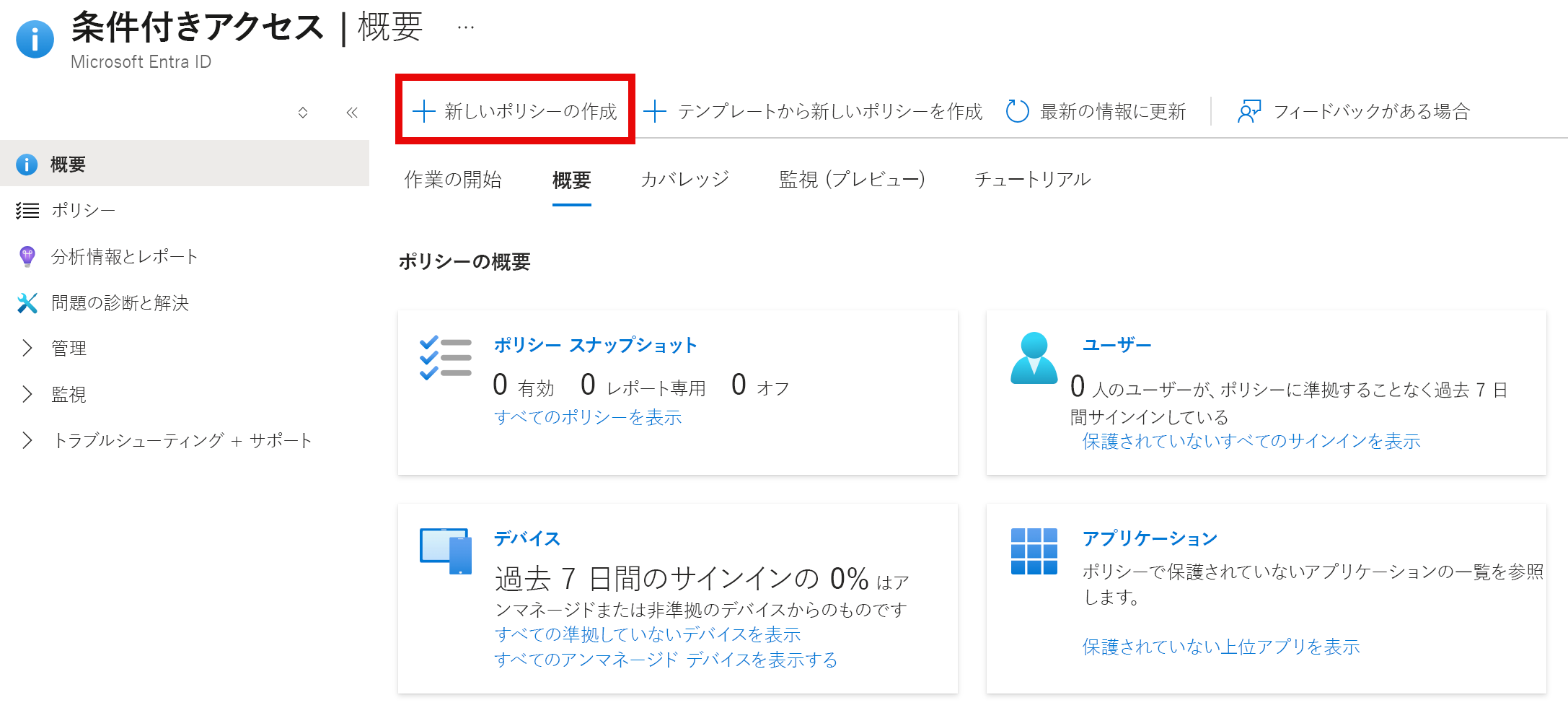Click the refresh circular arrow icon

1017,111
